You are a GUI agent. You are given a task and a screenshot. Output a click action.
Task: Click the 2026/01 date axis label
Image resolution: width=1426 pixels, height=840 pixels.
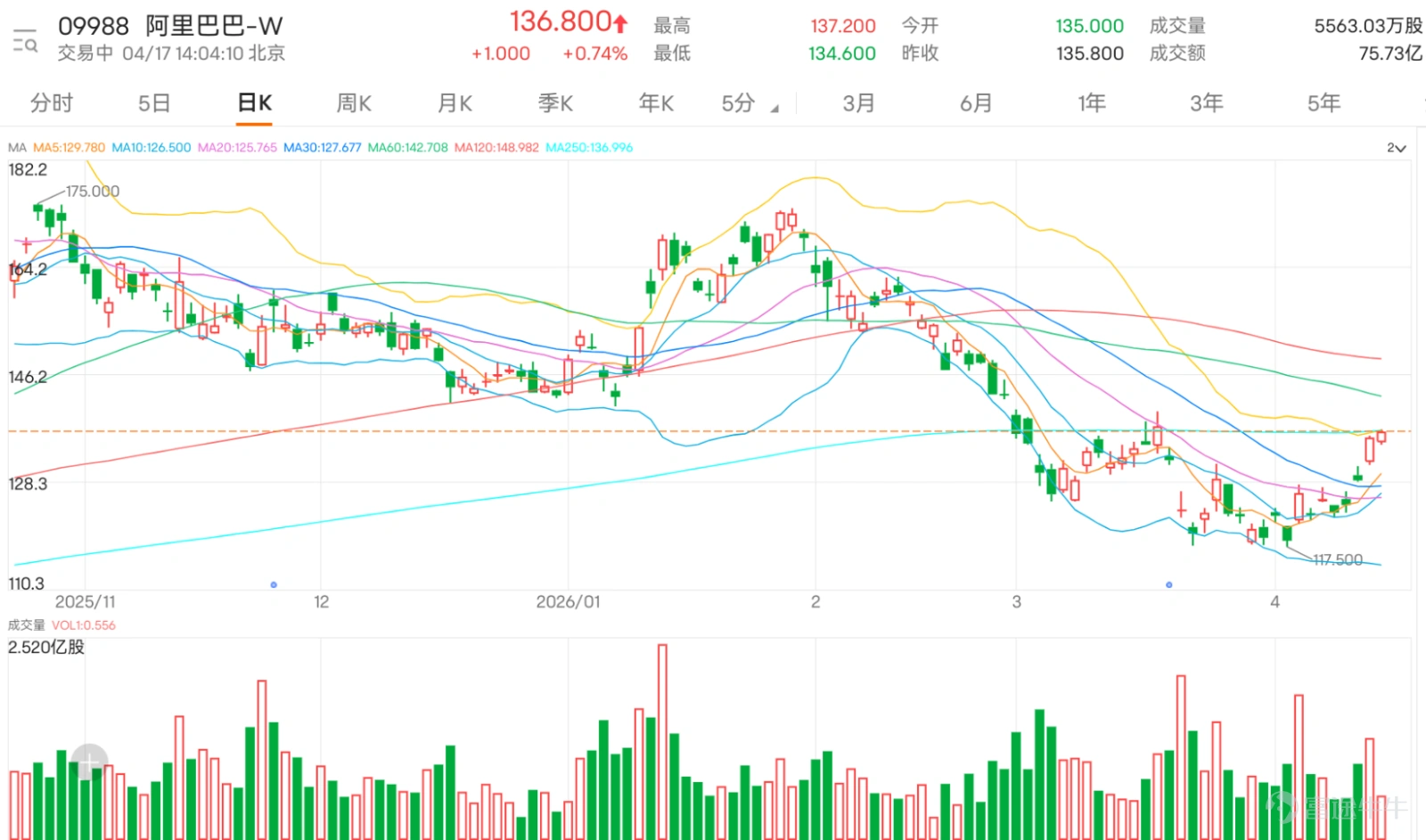[568, 602]
